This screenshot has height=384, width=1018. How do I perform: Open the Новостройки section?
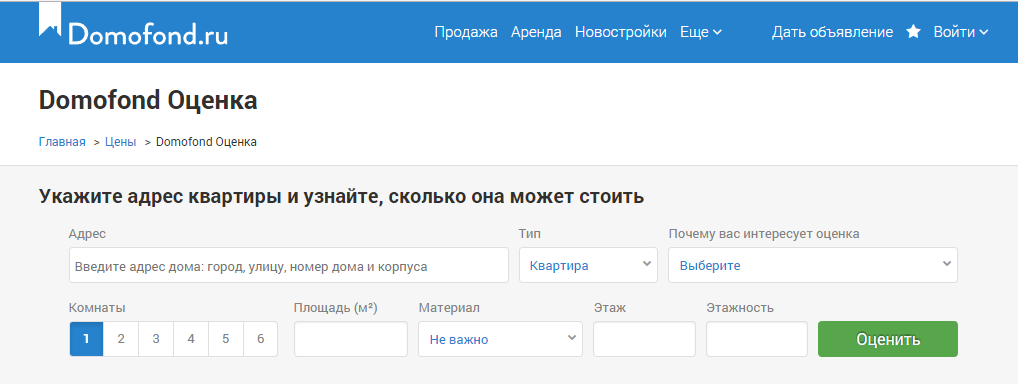click(621, 32)
